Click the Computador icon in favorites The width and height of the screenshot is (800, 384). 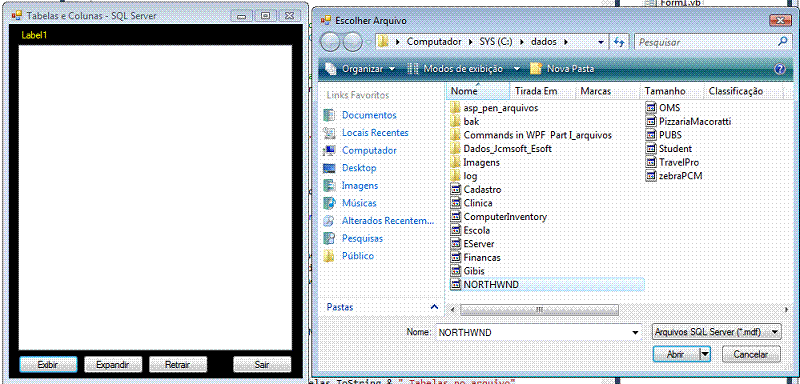pos(330,150)
